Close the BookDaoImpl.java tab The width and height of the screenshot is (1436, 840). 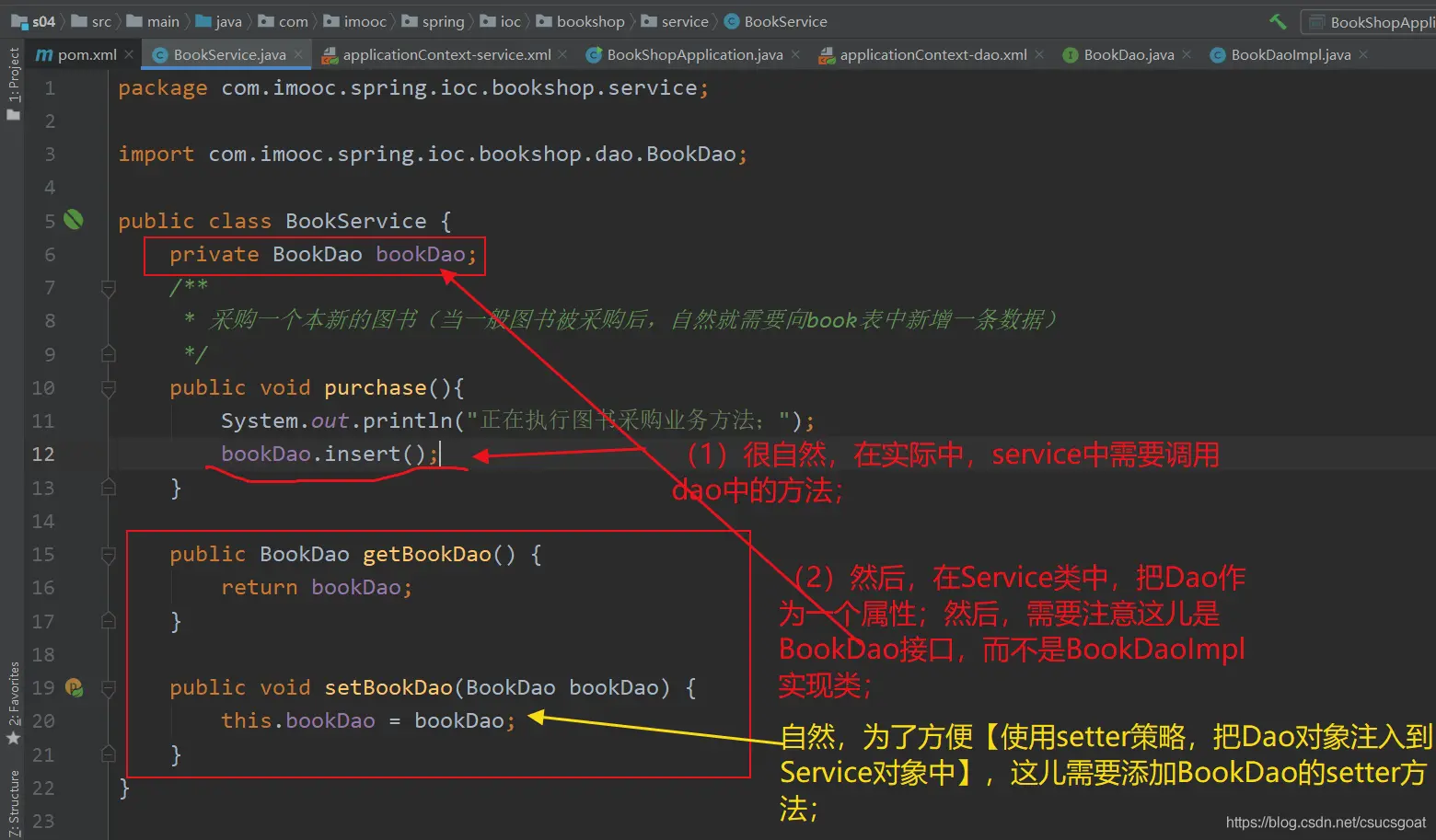tap(1363, 54)
